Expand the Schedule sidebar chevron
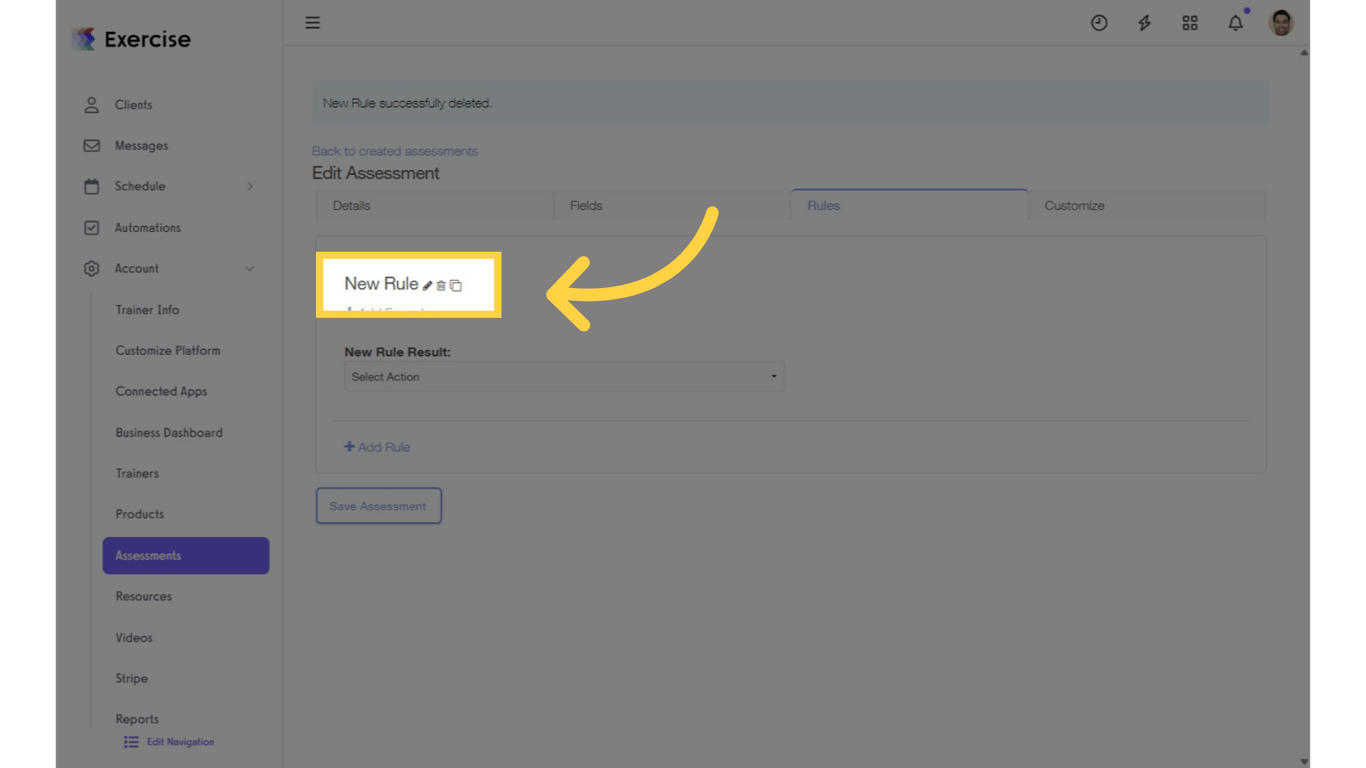1366x768 pixels. pos(251,186)
